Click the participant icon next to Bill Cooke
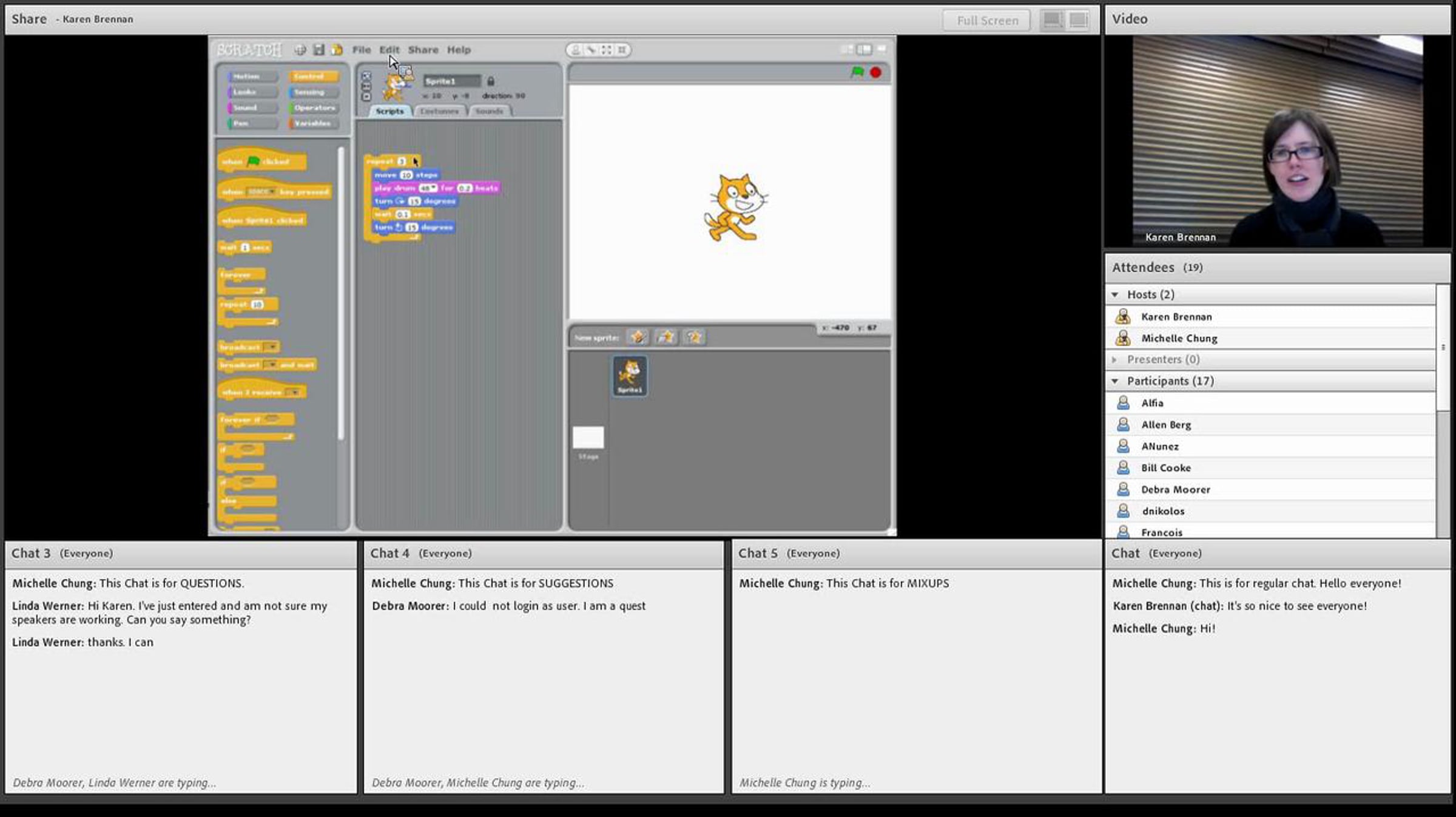 coord(1123,467)
